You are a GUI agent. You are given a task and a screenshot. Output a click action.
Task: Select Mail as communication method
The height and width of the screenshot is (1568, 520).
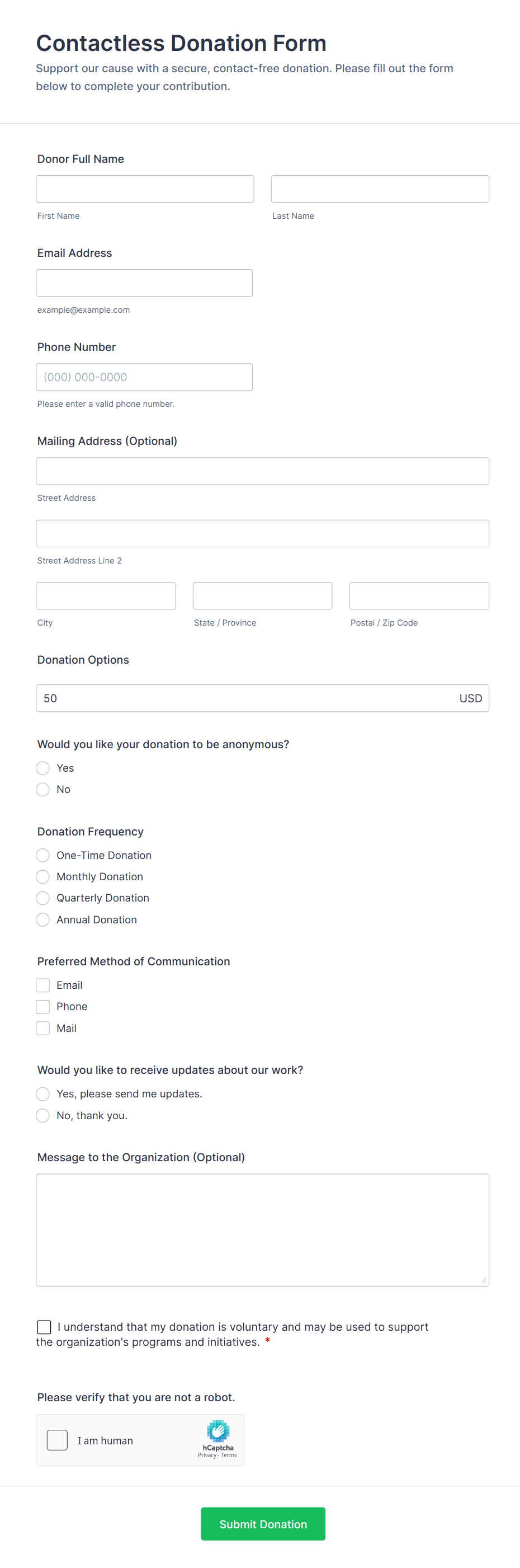pyautogui.click(x=42, y=1028)
